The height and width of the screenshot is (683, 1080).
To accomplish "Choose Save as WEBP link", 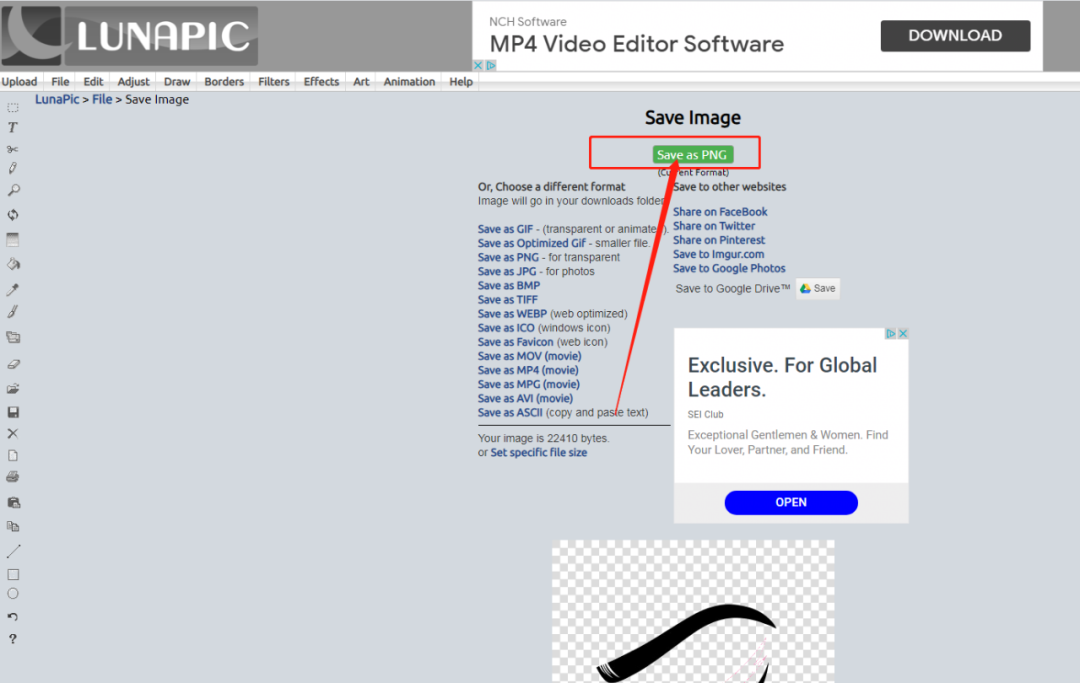I will [512, 314].
